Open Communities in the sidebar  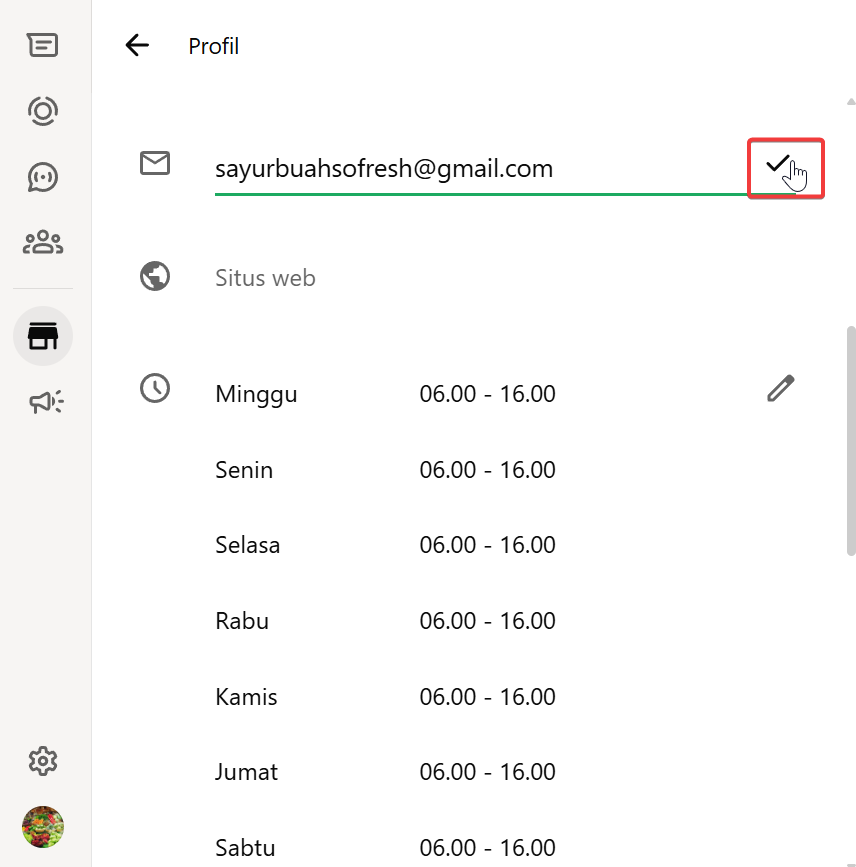tap(43, 242)
